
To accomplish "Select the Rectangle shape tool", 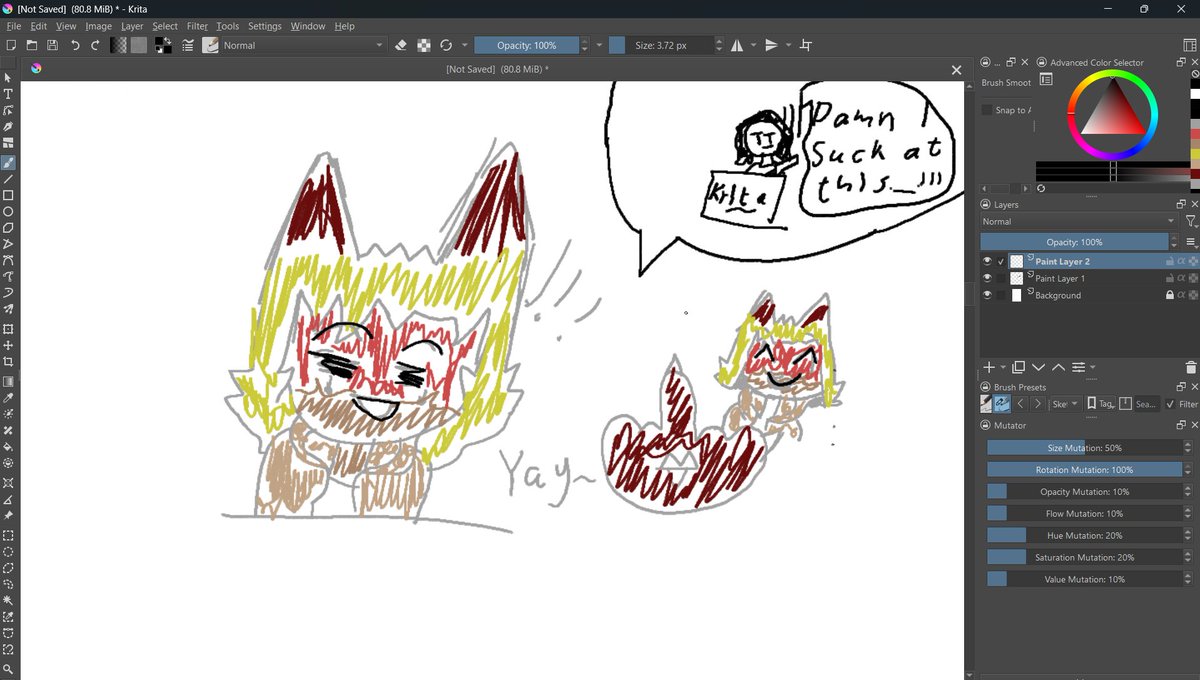I will pyautogui.click(x=8, y=195).
